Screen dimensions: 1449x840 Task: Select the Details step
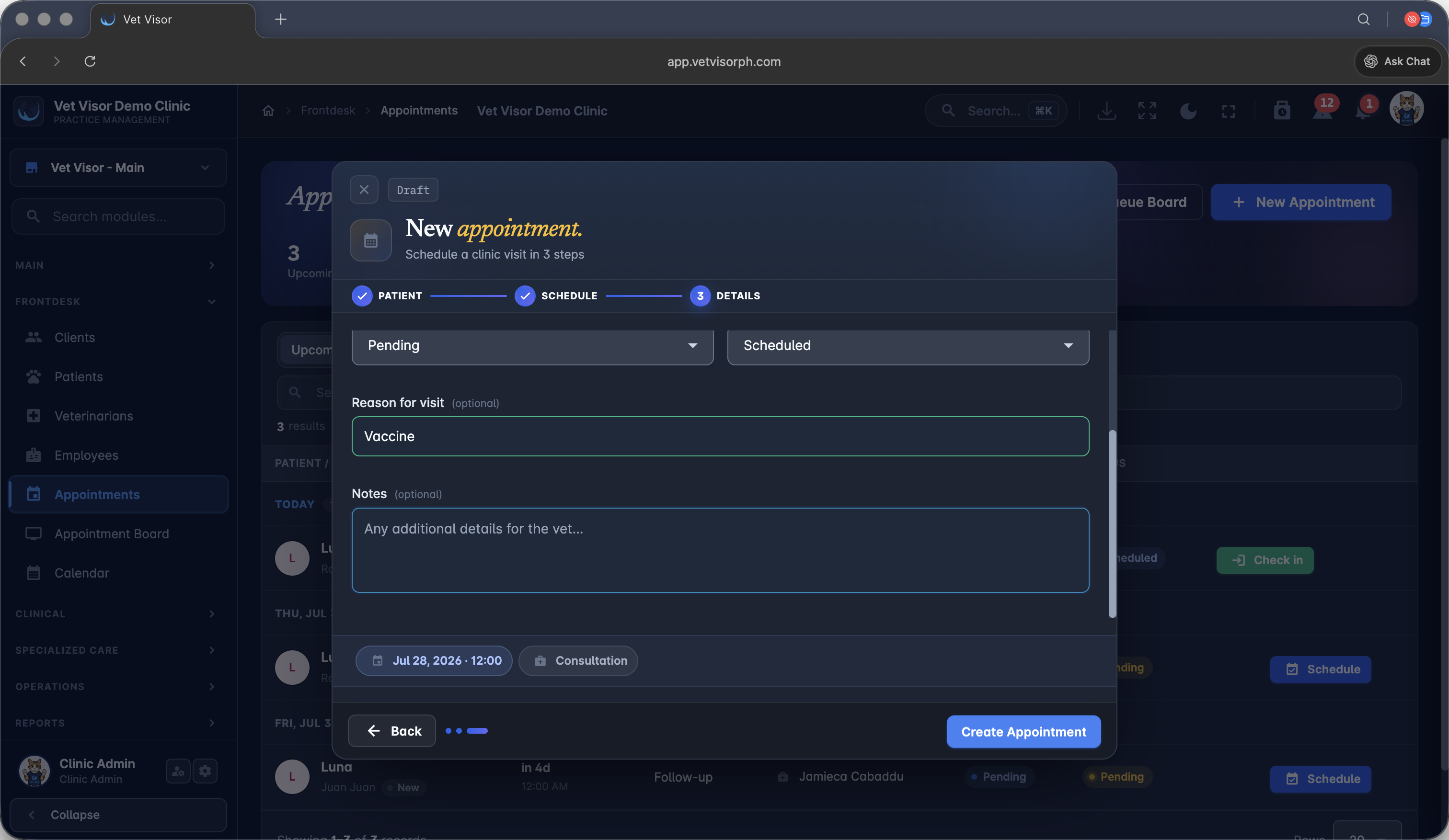(725, 296)
